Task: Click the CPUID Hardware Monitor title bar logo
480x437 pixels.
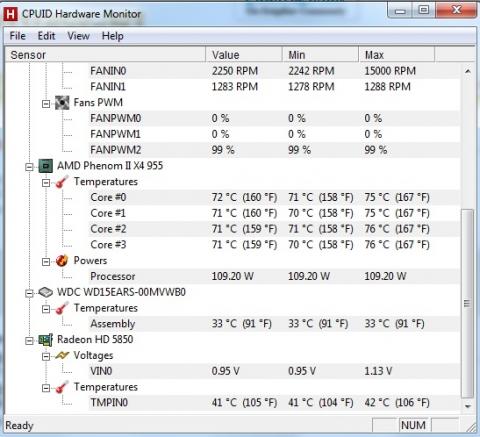Action: click(10, 14)
